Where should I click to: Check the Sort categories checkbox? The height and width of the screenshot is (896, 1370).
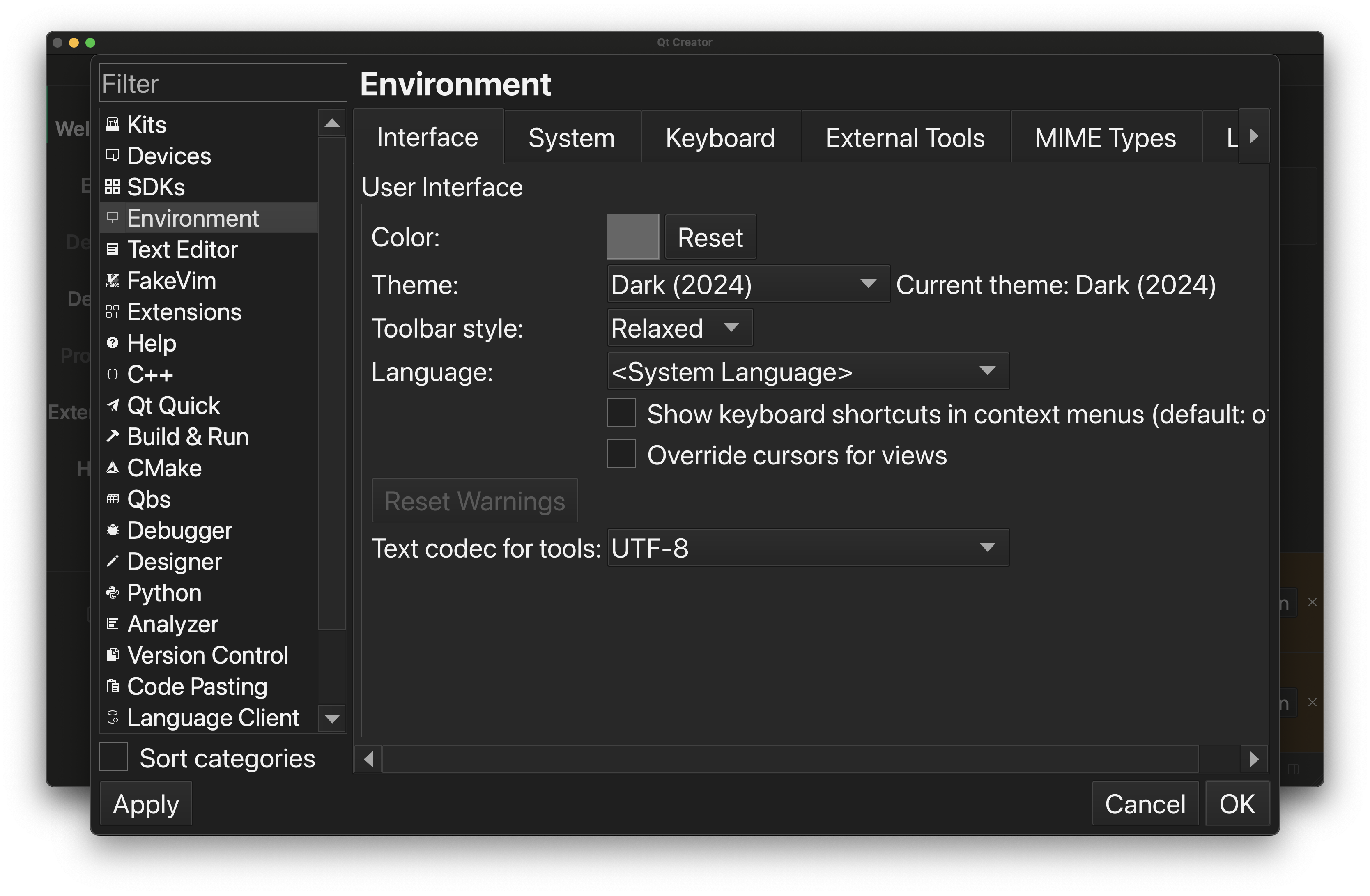click(x=113, y=757)
